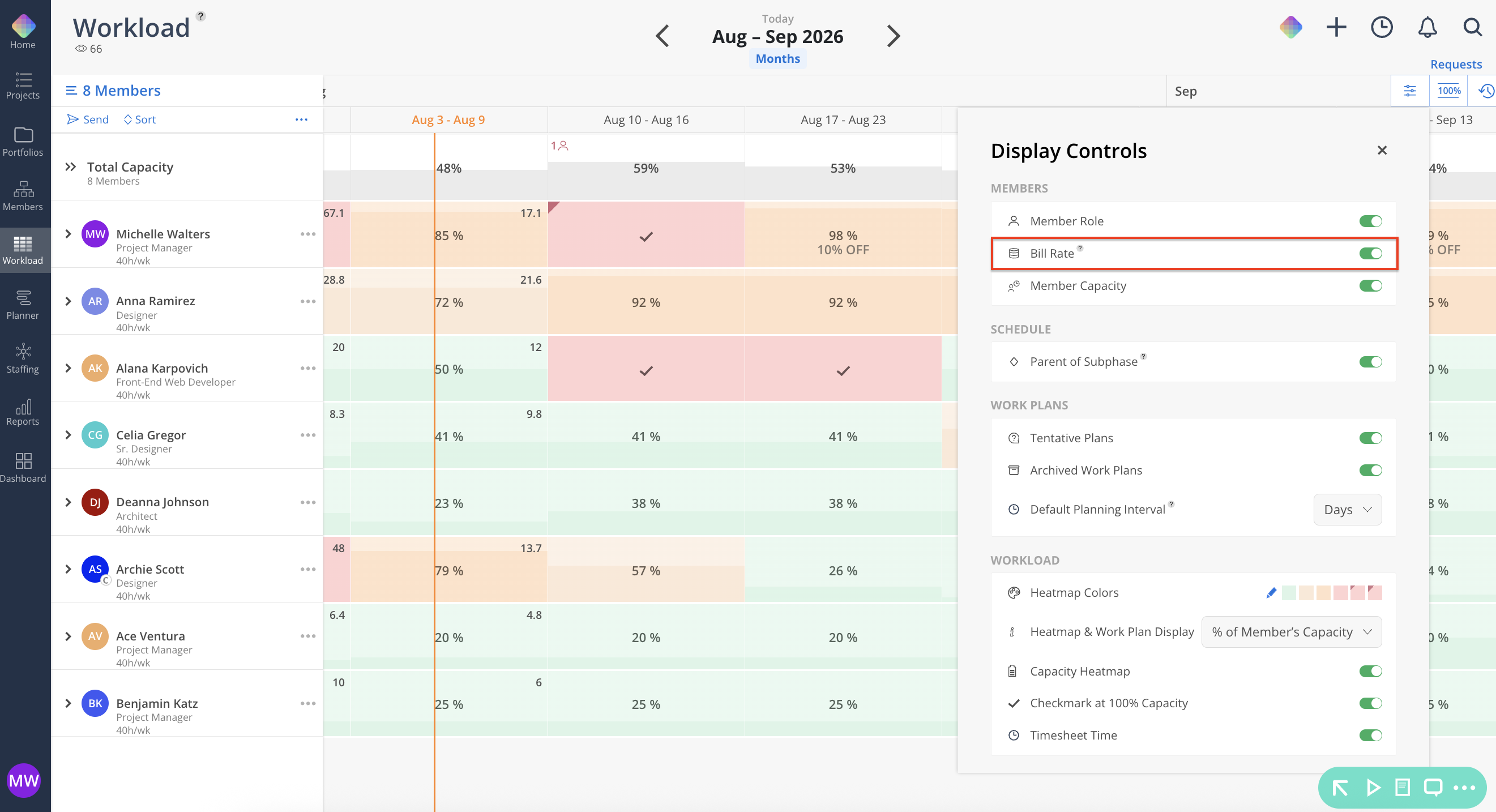Viewport: 1496px width, 812px height.
Task: Open the timer clock icon in header
Action: 1382,27
